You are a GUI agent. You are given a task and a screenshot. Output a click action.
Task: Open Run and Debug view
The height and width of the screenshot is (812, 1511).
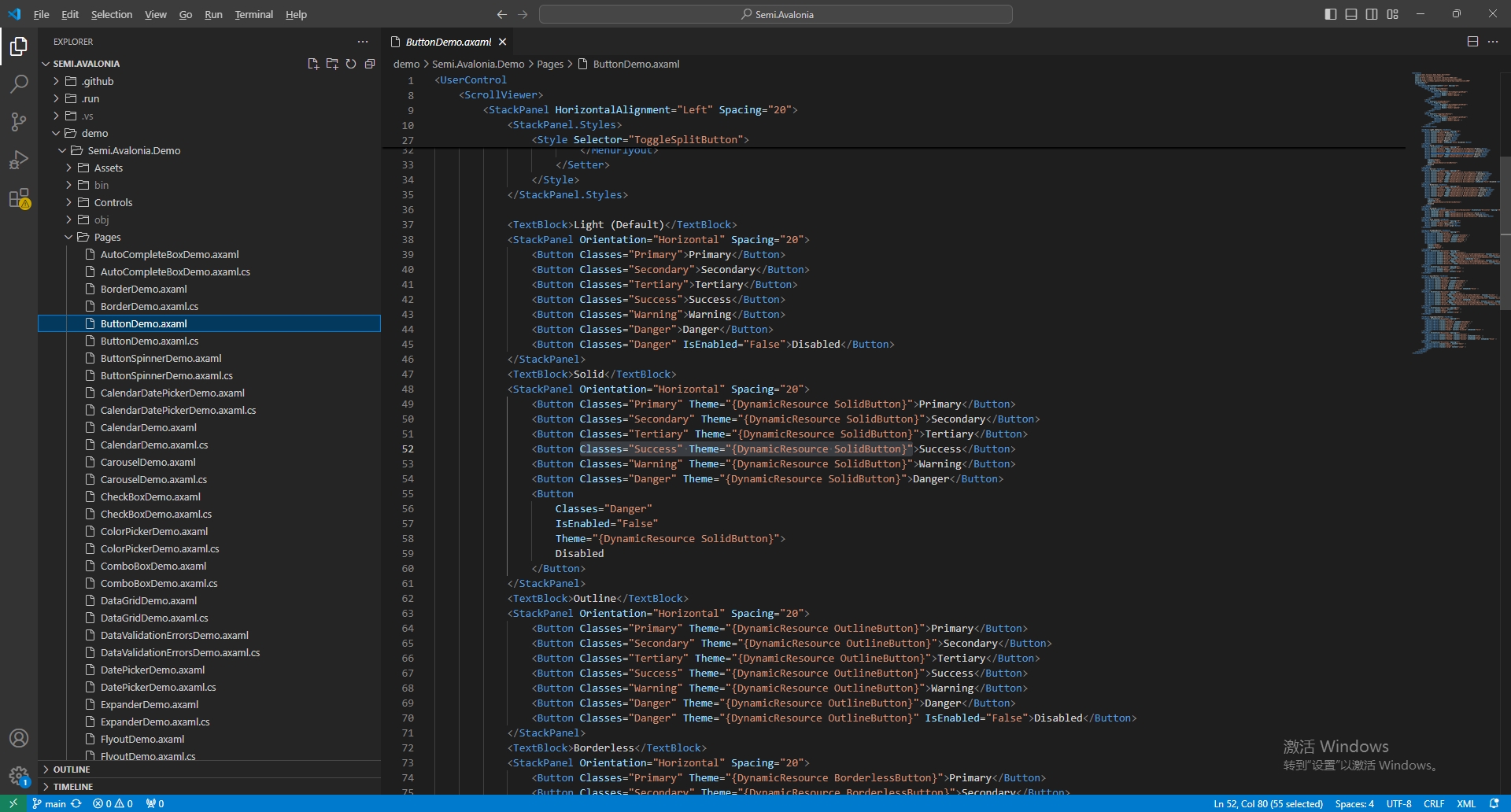point(19,160)
